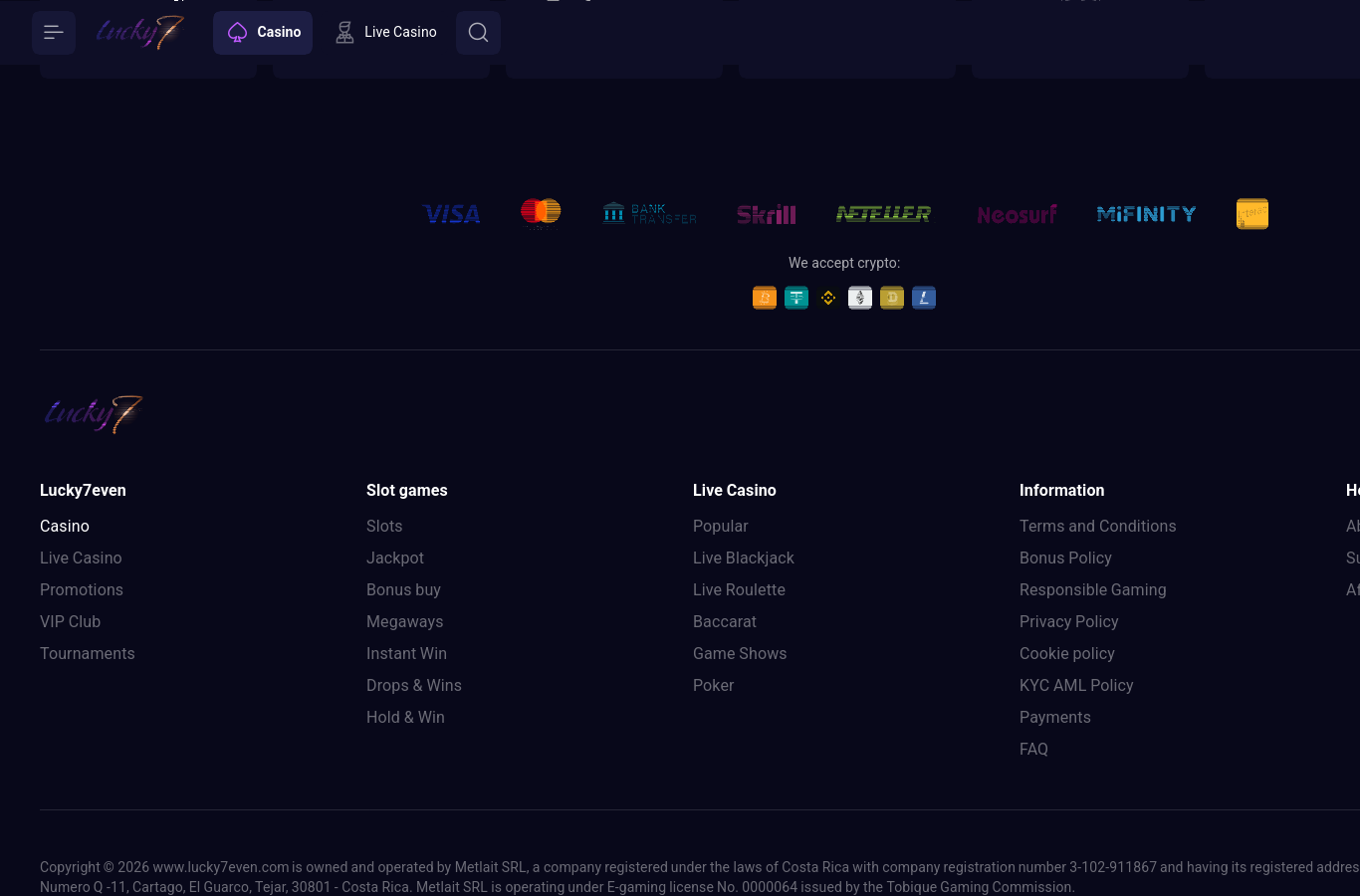
Task: Select the Live Casino header tab
Action: click(385, 33)
